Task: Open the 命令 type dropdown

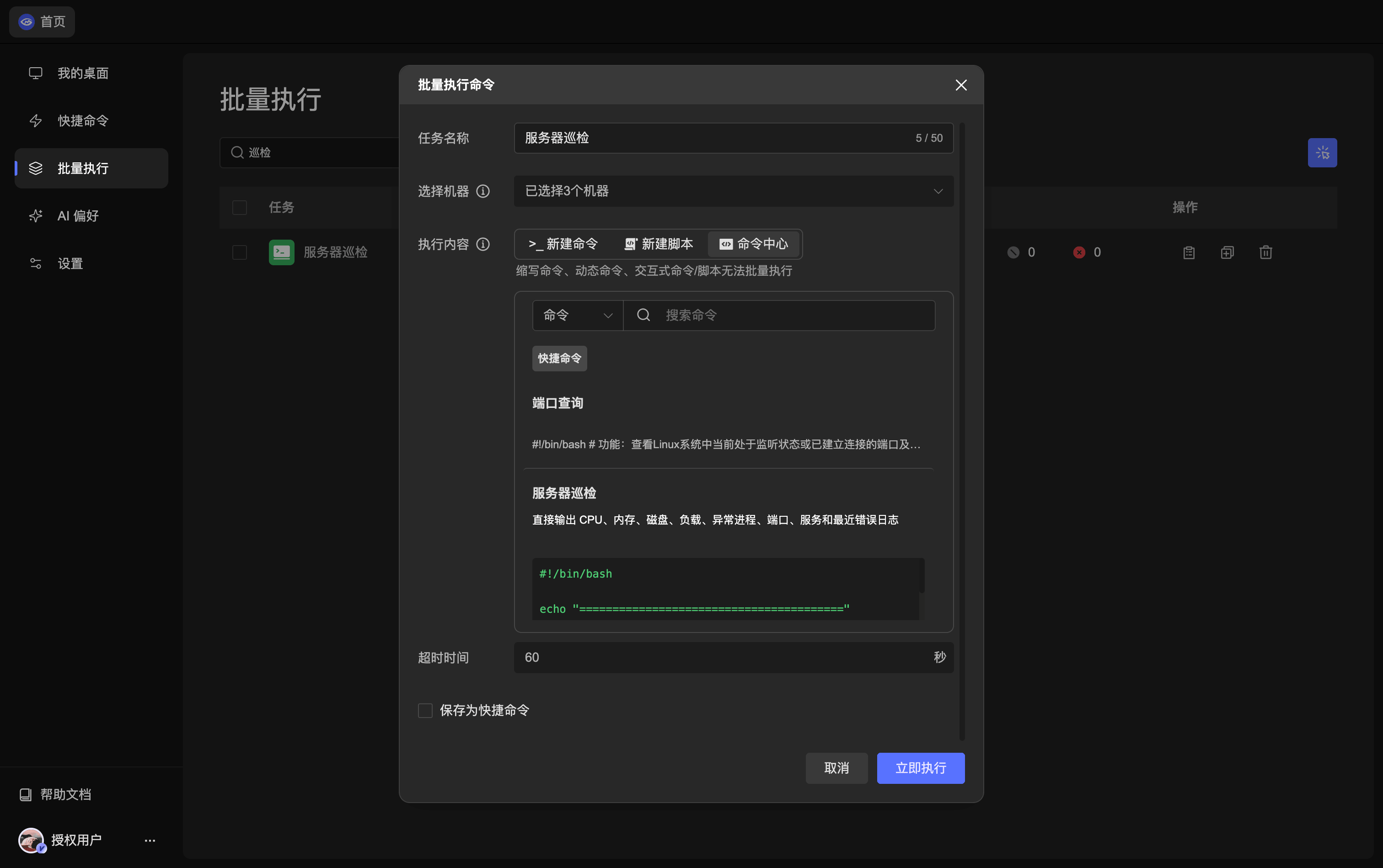Action: tap(578, 315)
